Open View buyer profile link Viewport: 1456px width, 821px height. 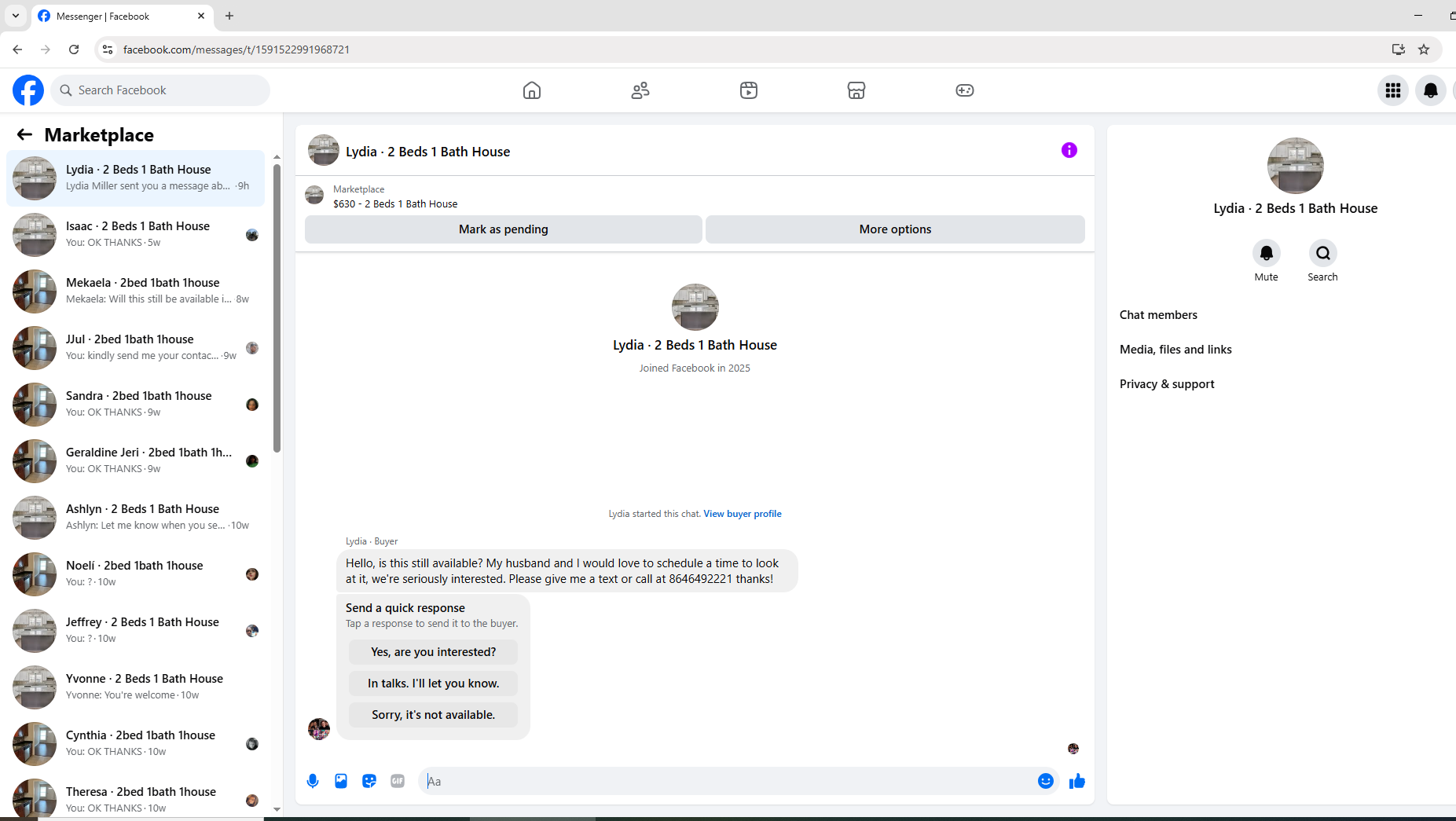pos(743,514)
